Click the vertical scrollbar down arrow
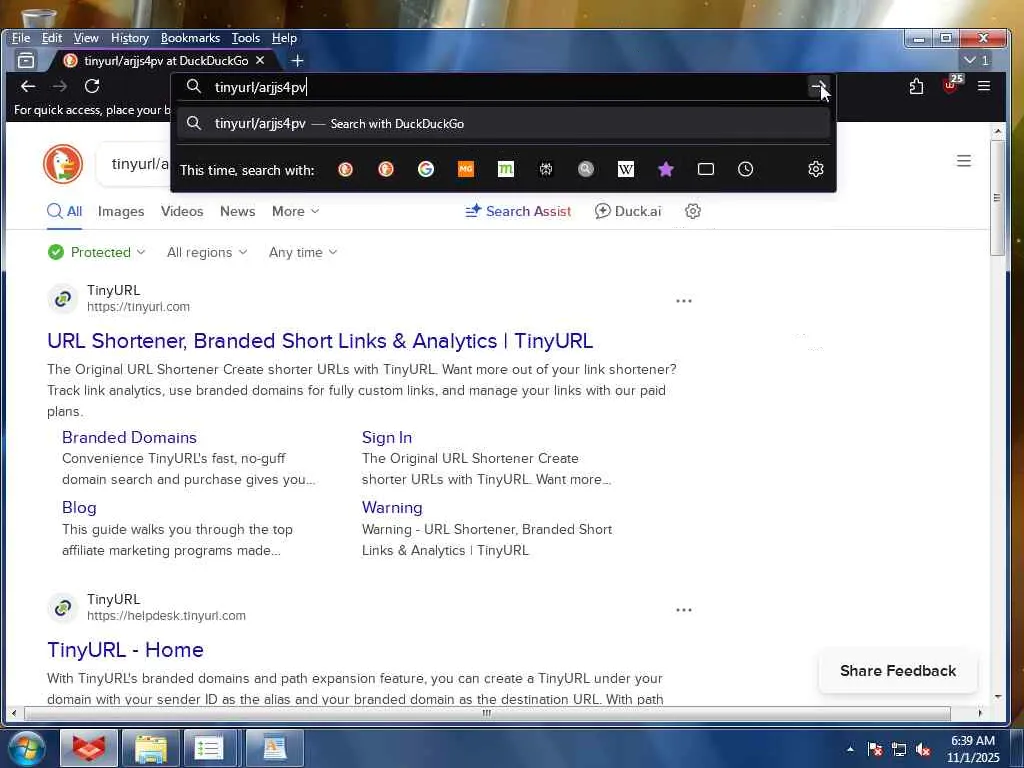Screen dimensions: 1024x768 tap(997, 697)
